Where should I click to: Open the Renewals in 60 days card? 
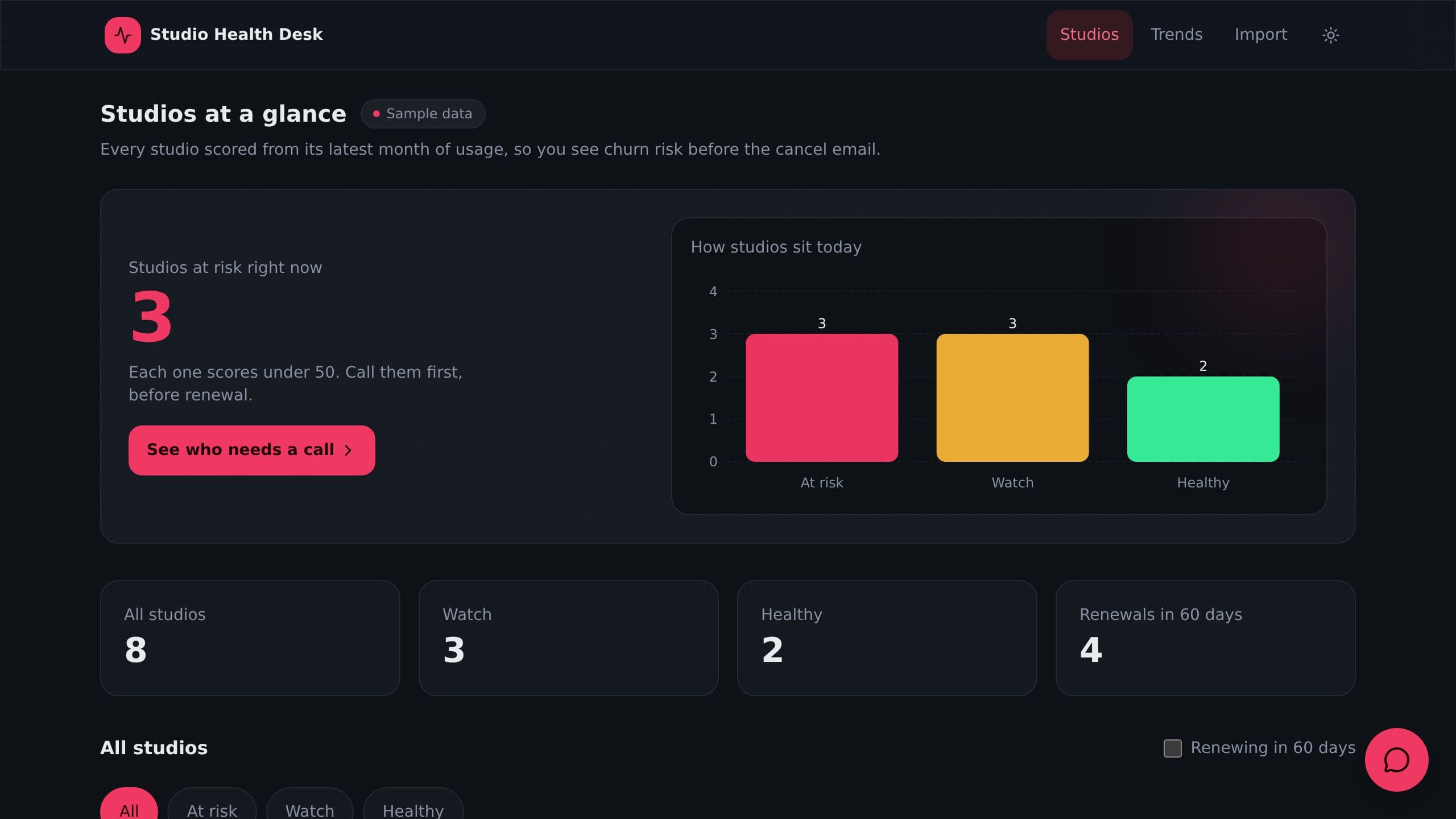tap(1205, 638)
